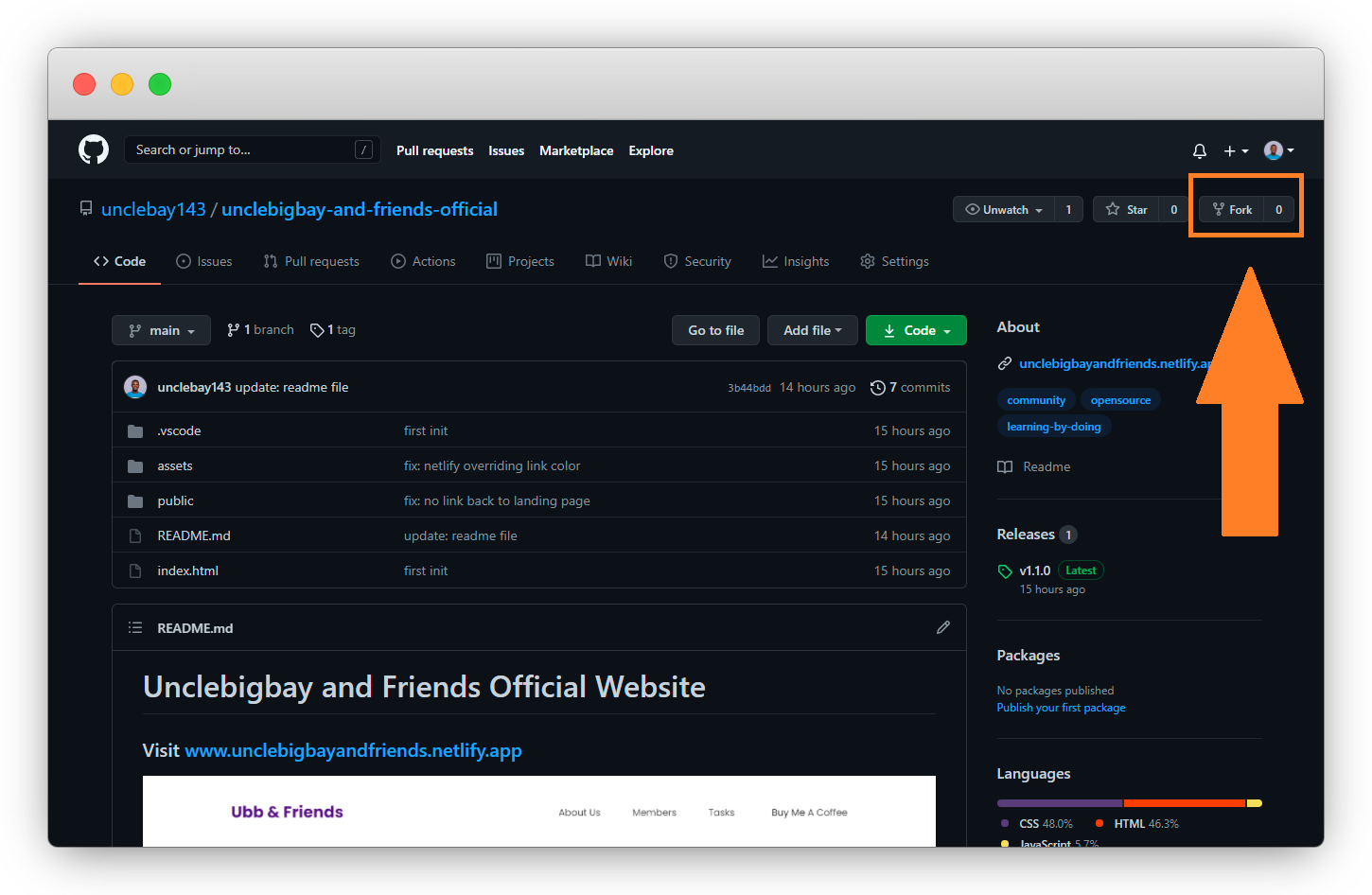Click the README outline list icon
Viewport: 1372px width, 895px height.
click(x=135, y=627)
